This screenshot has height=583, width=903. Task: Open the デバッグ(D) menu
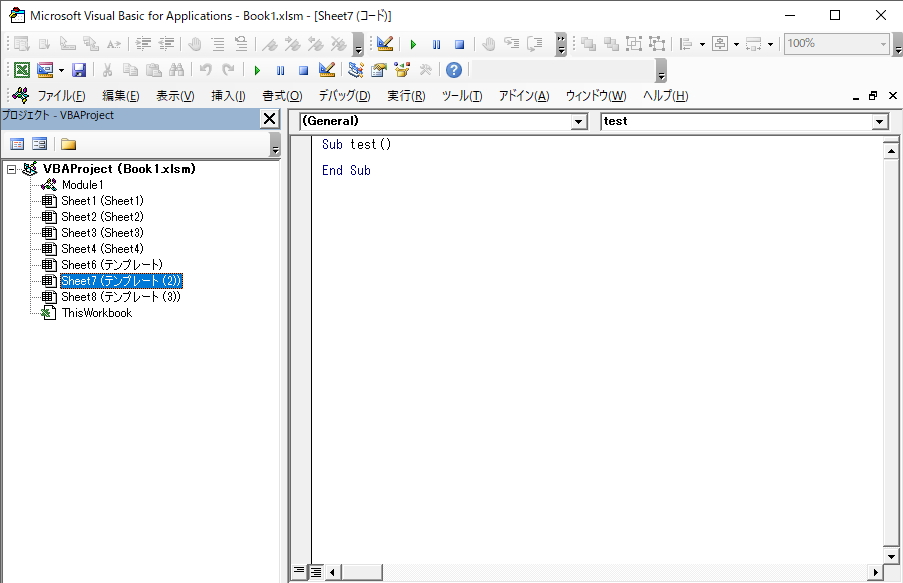(344, 96)
